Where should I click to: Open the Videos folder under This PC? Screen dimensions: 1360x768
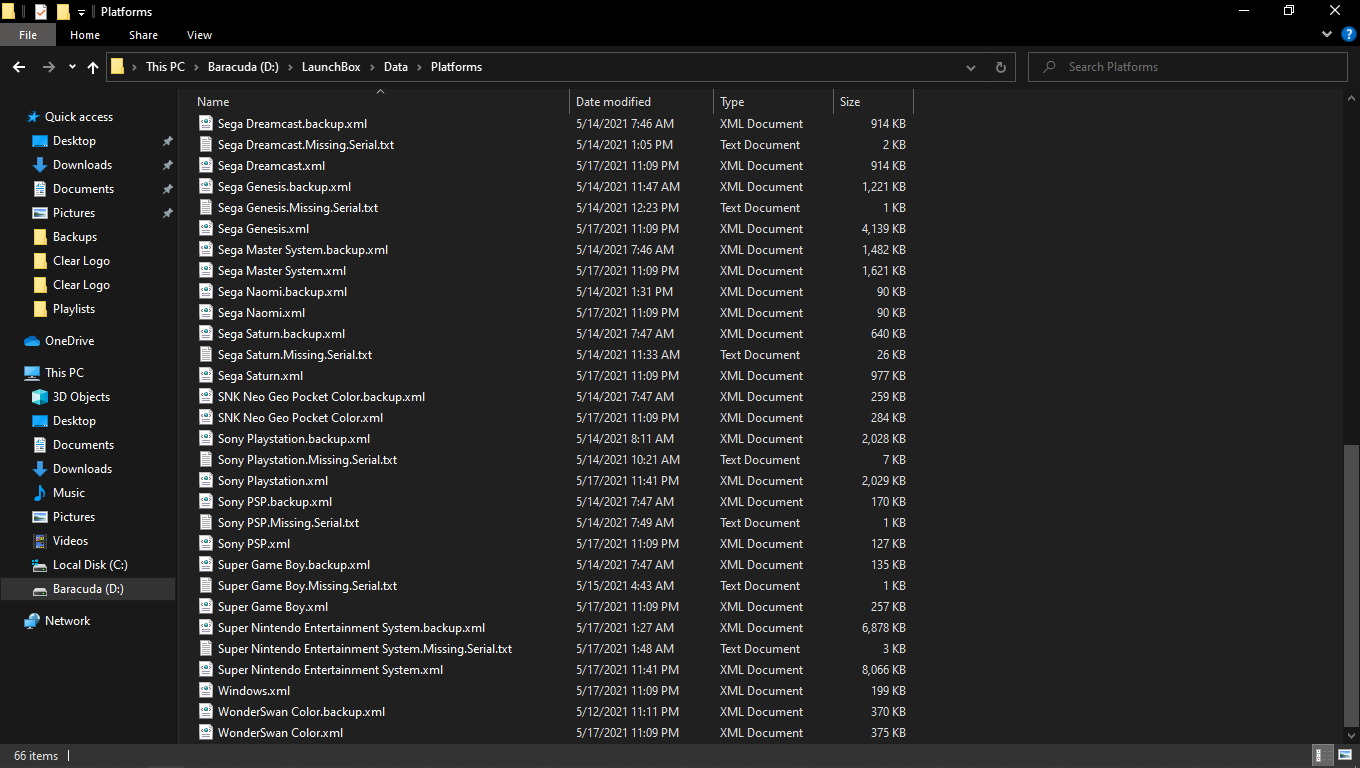tap(70, 541)
